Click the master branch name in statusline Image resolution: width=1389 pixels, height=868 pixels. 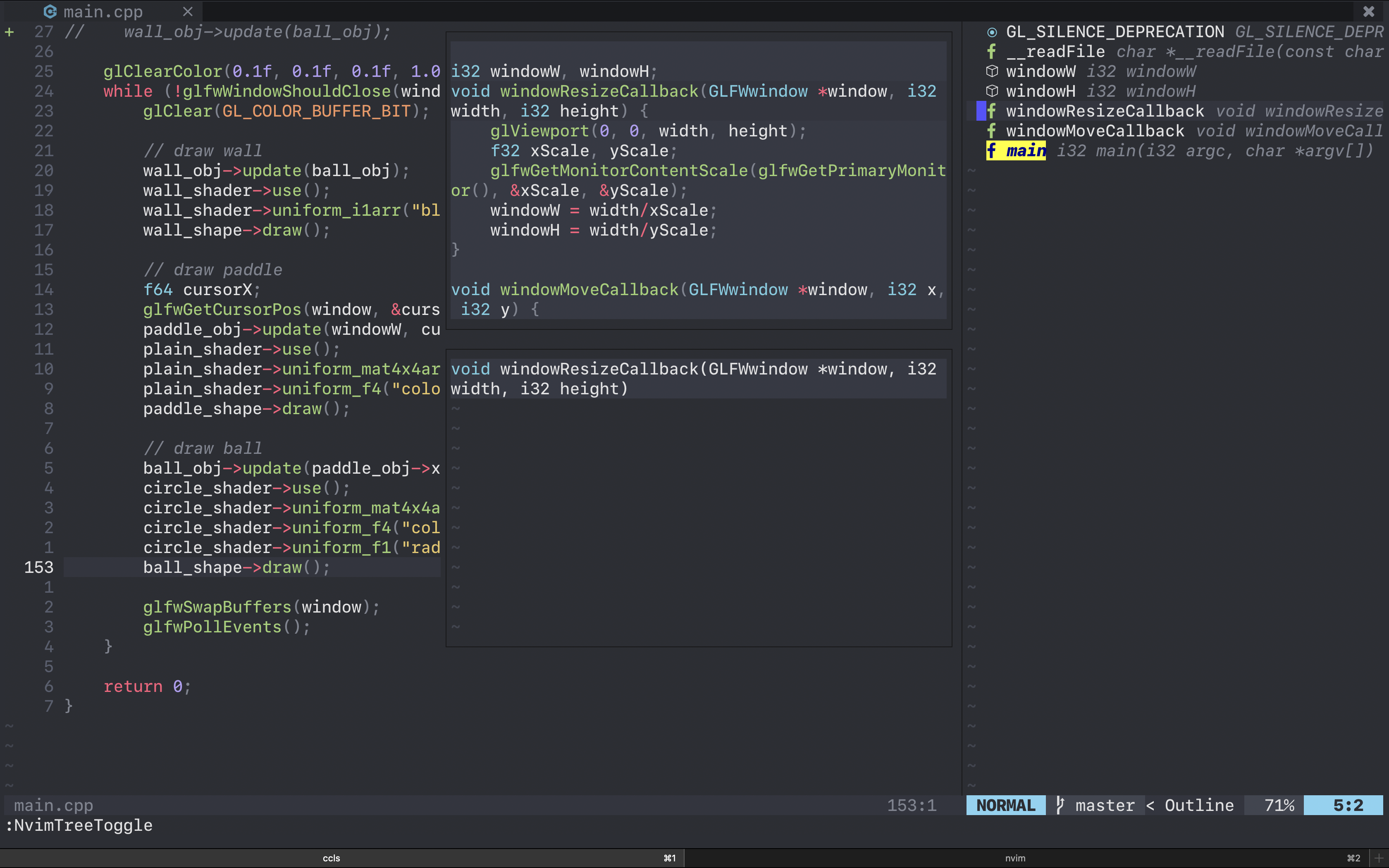click(1105, 806)
